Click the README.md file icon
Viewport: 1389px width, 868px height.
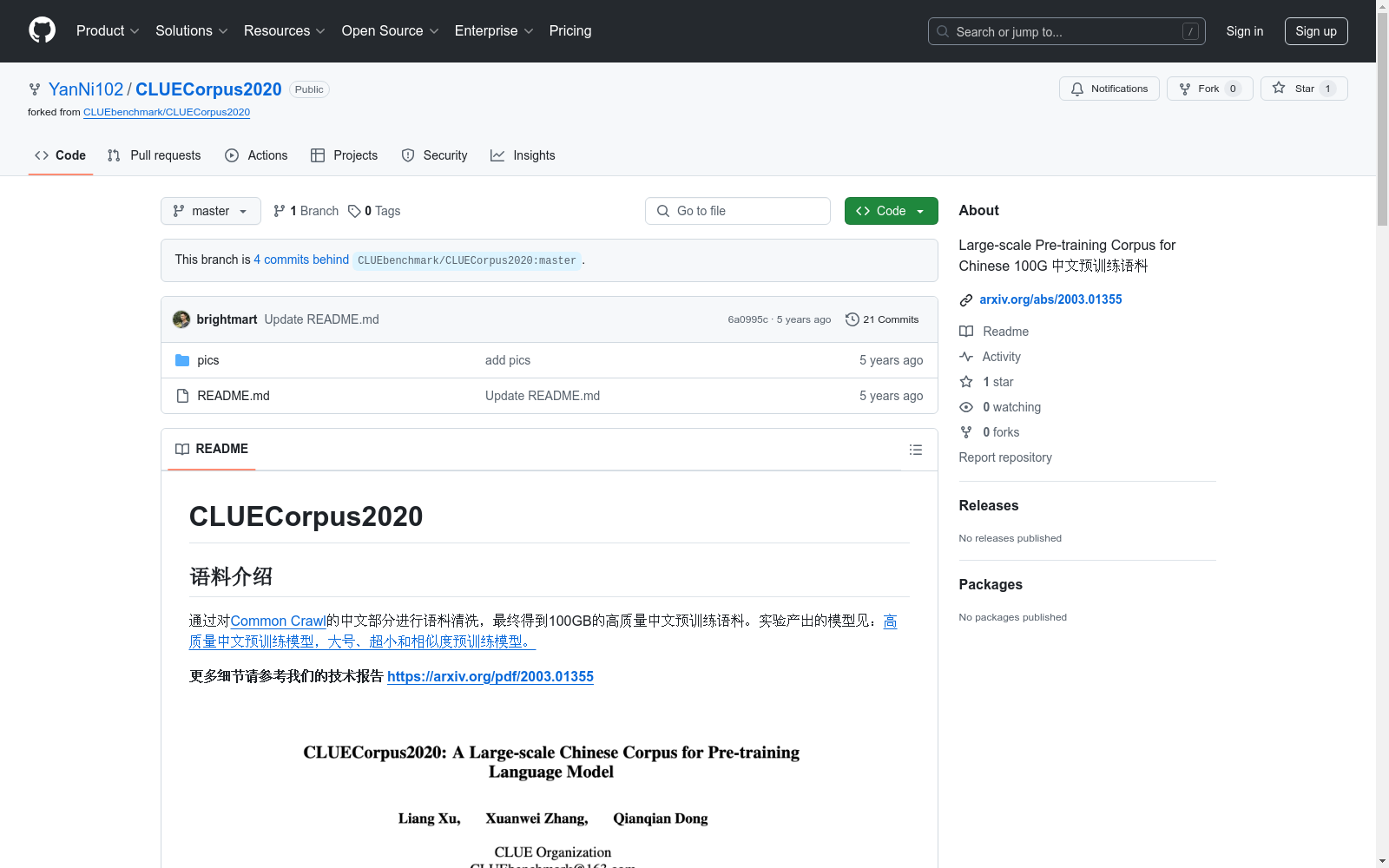pyautogui.click(x=182, y=396)
